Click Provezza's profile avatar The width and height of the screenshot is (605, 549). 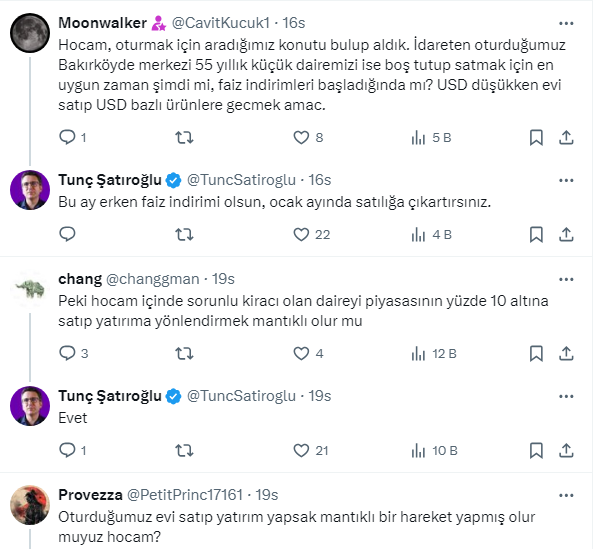(30, 505)
